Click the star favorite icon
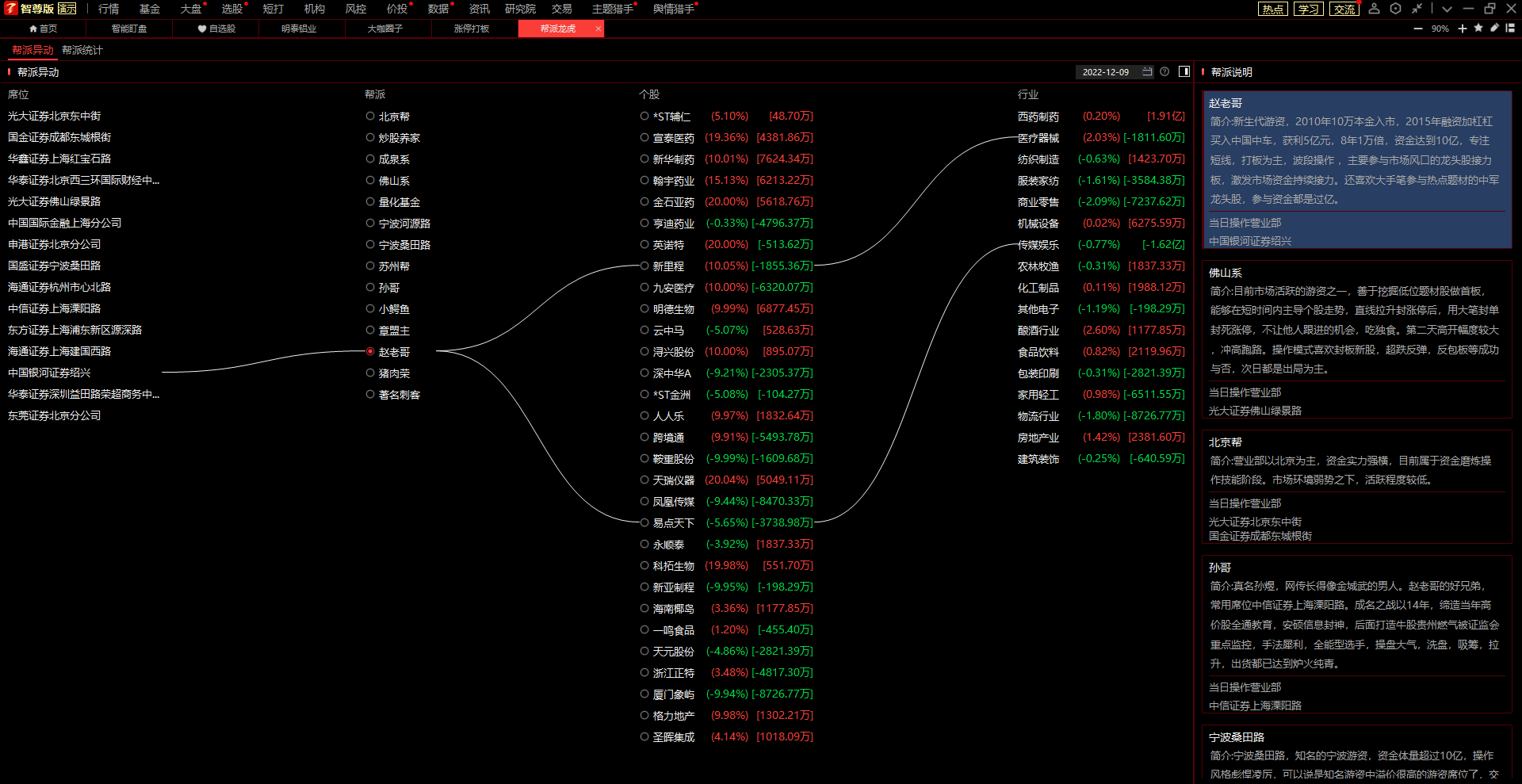Viewport: 1522px width, 784px height. click(1478, 29)
